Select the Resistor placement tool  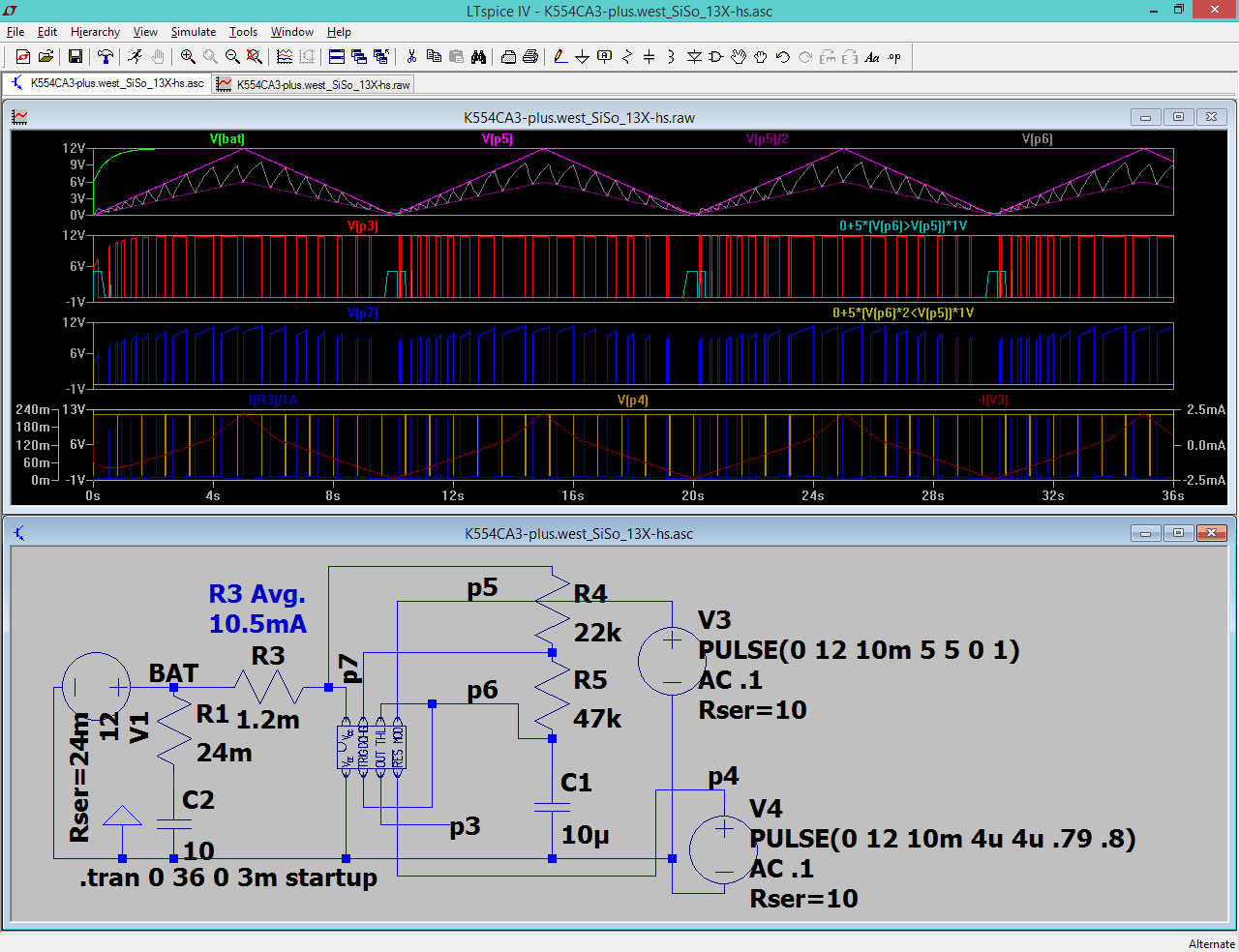point(627,57)
